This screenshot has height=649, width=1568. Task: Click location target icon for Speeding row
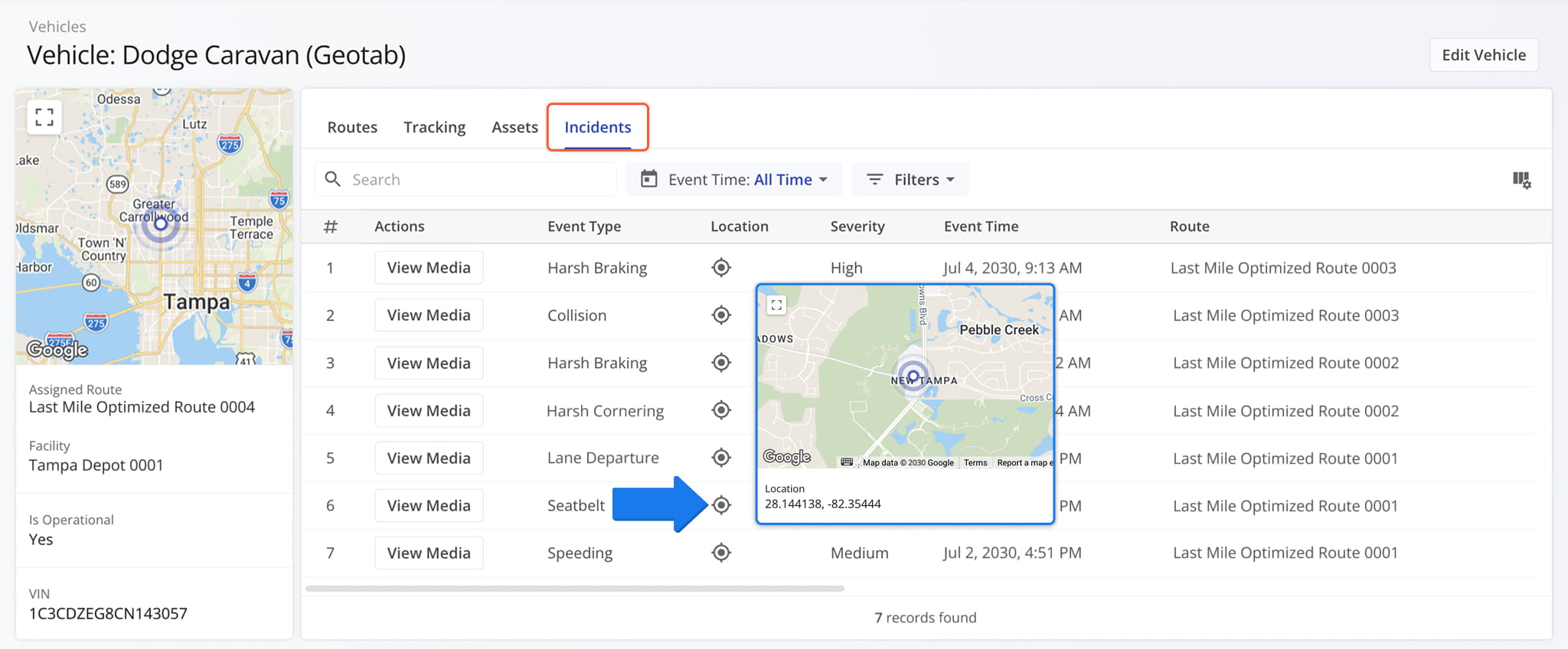coord(721,553)
